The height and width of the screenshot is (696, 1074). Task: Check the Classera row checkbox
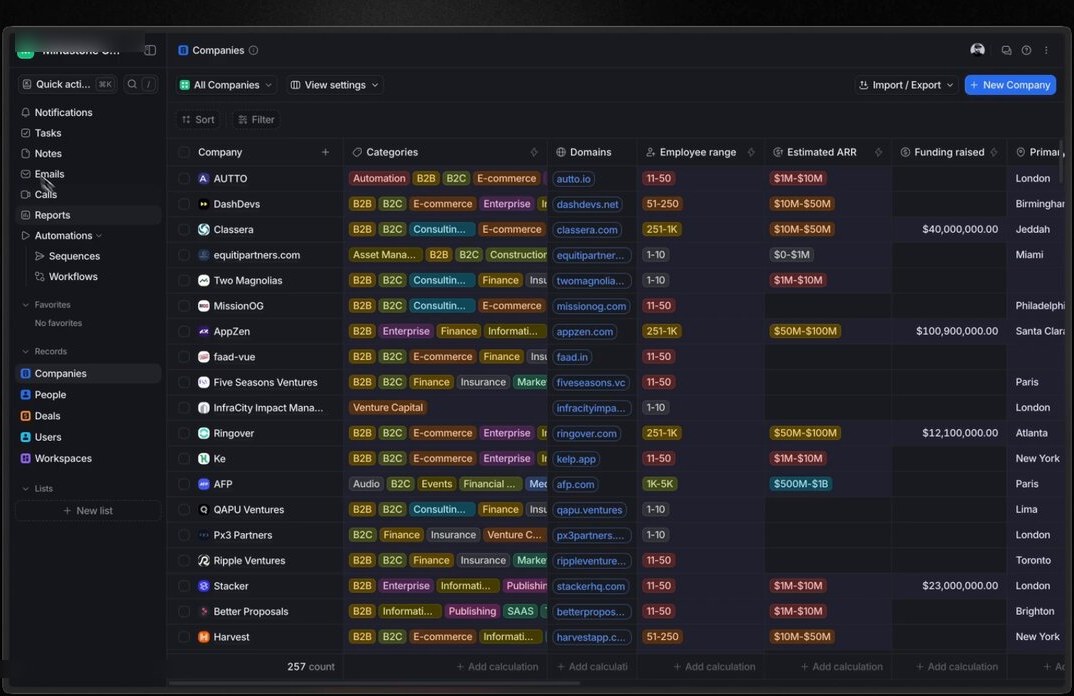point(184,229)
